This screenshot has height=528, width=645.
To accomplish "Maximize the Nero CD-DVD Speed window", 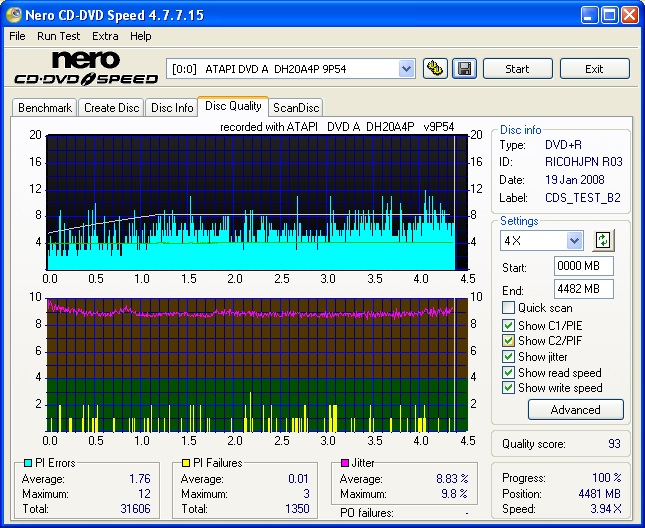I will coord(609,15).
